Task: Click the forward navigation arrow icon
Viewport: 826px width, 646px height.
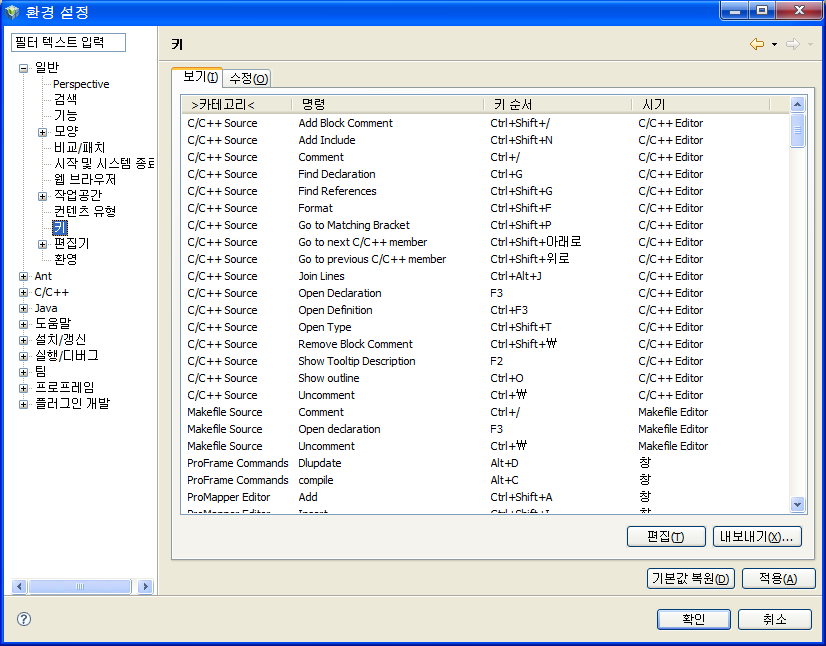Action: (x=792, y=44)
